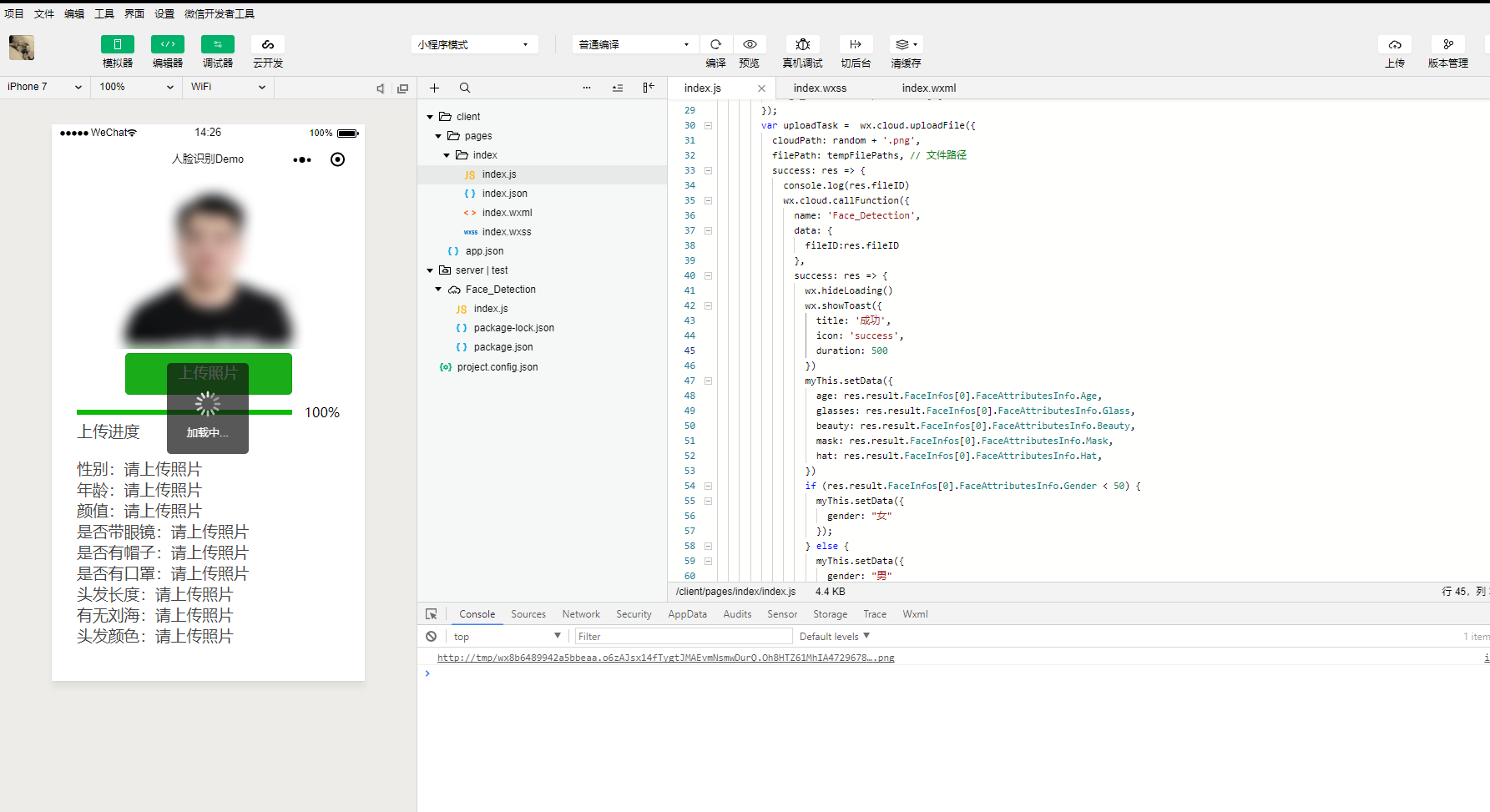This screenshot has height=812, width=1490.
Task: Toggle the simulator panel button
Action: coord(118,44)
